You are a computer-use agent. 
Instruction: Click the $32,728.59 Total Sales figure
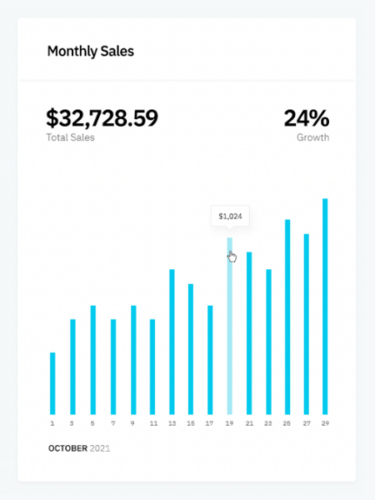click(x=102, y=118)
